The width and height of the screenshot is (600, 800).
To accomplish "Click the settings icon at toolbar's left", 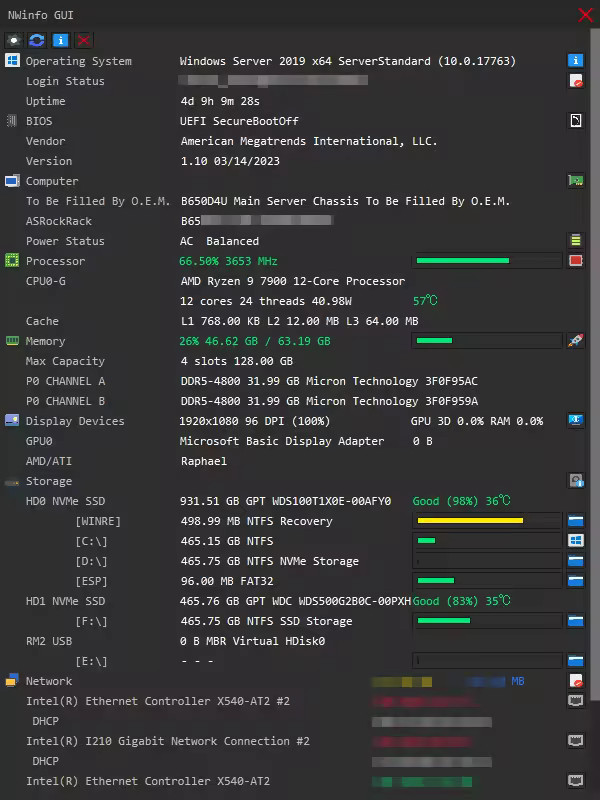I will pyautogui.click(x=14, y=40).
